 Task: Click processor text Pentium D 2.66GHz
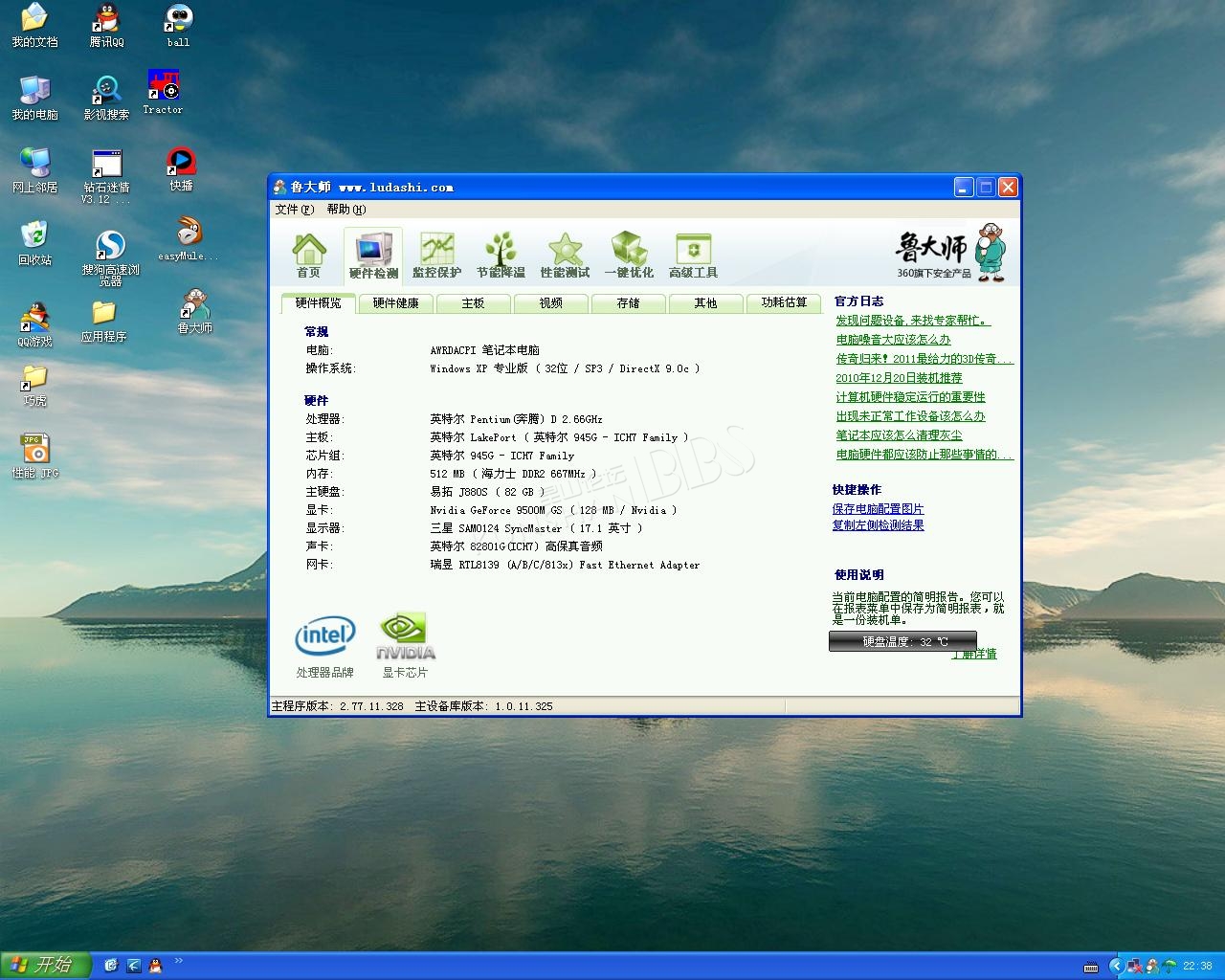point(516,419)
